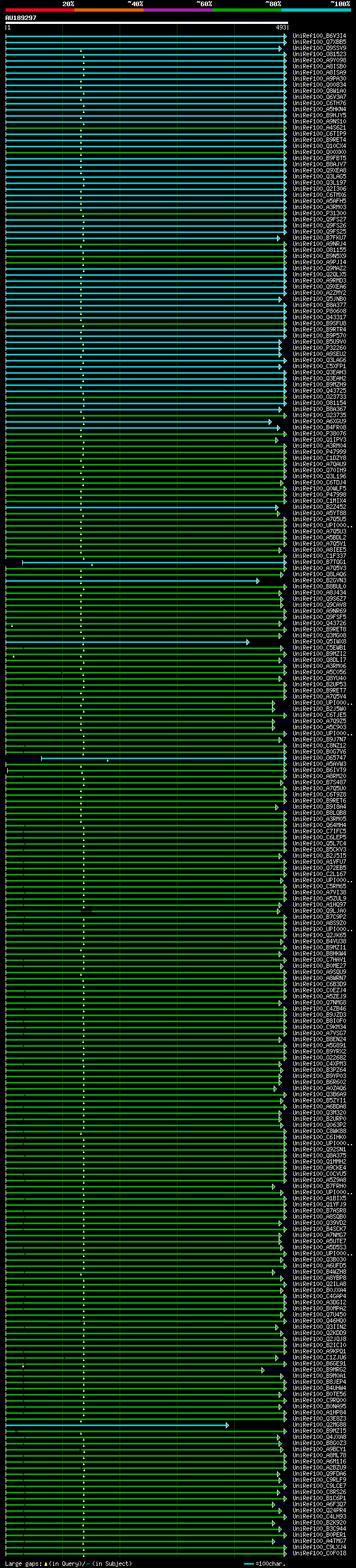Select the label UniRef100_Q92SN1
356x1568 pixels.
[x=319, y=1149]
